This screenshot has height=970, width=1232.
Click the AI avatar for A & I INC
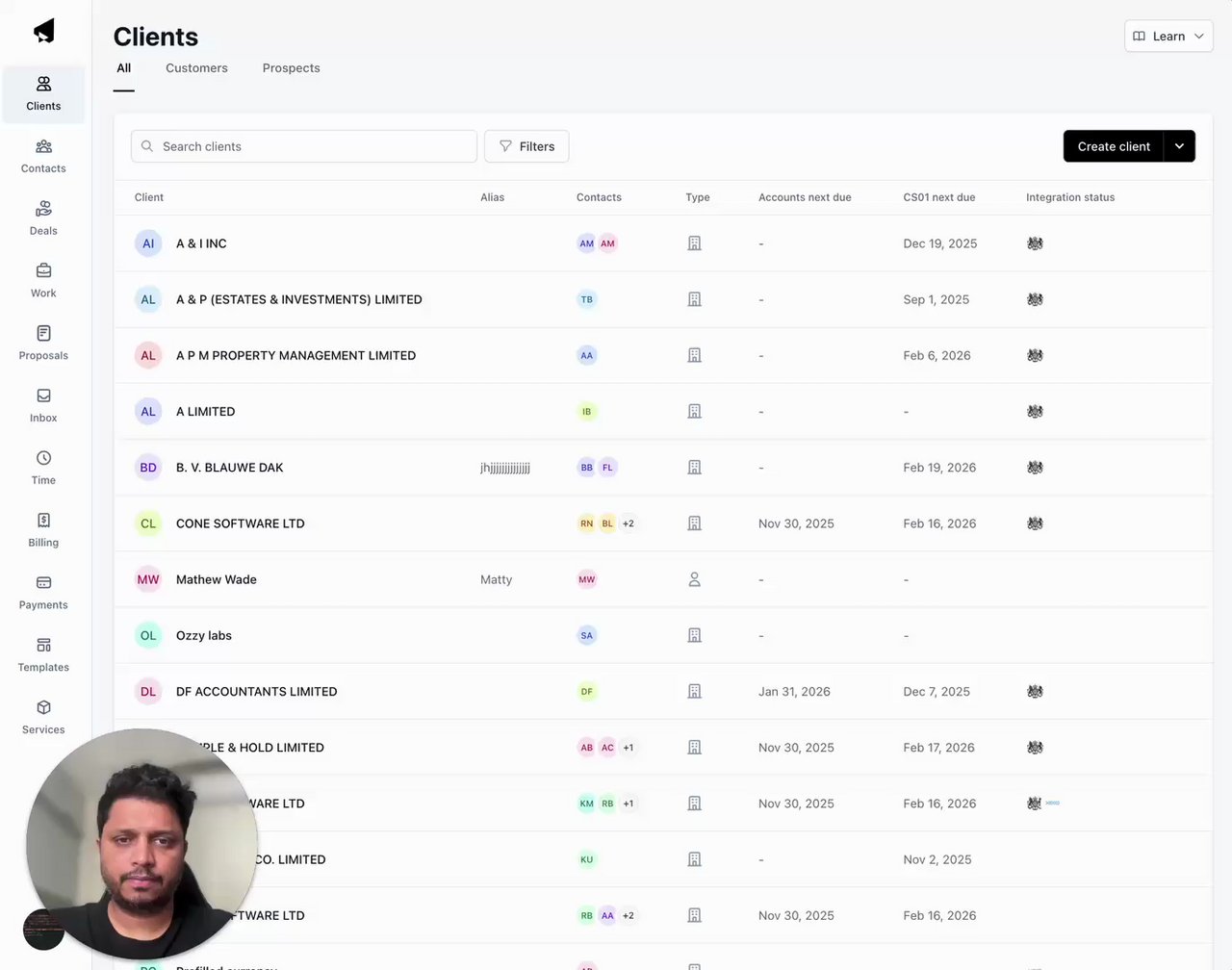[148, 243]
